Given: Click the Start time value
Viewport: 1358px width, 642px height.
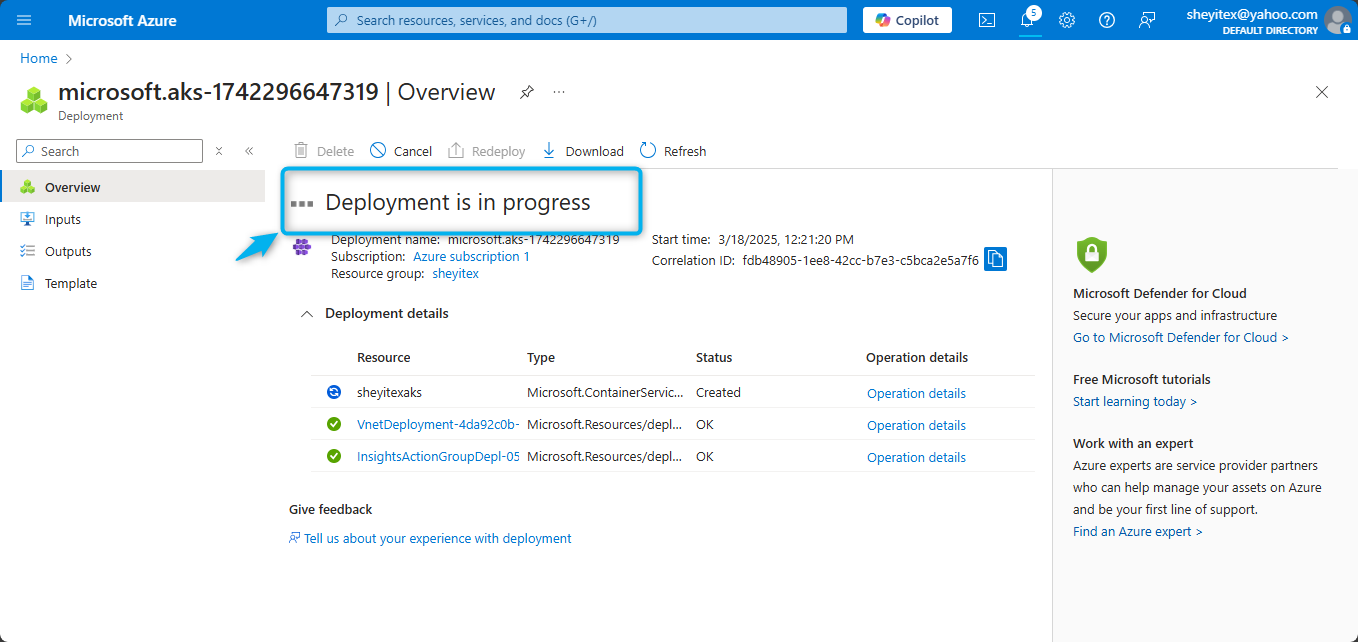Looking at the screenshot, I should click(786, 239).
